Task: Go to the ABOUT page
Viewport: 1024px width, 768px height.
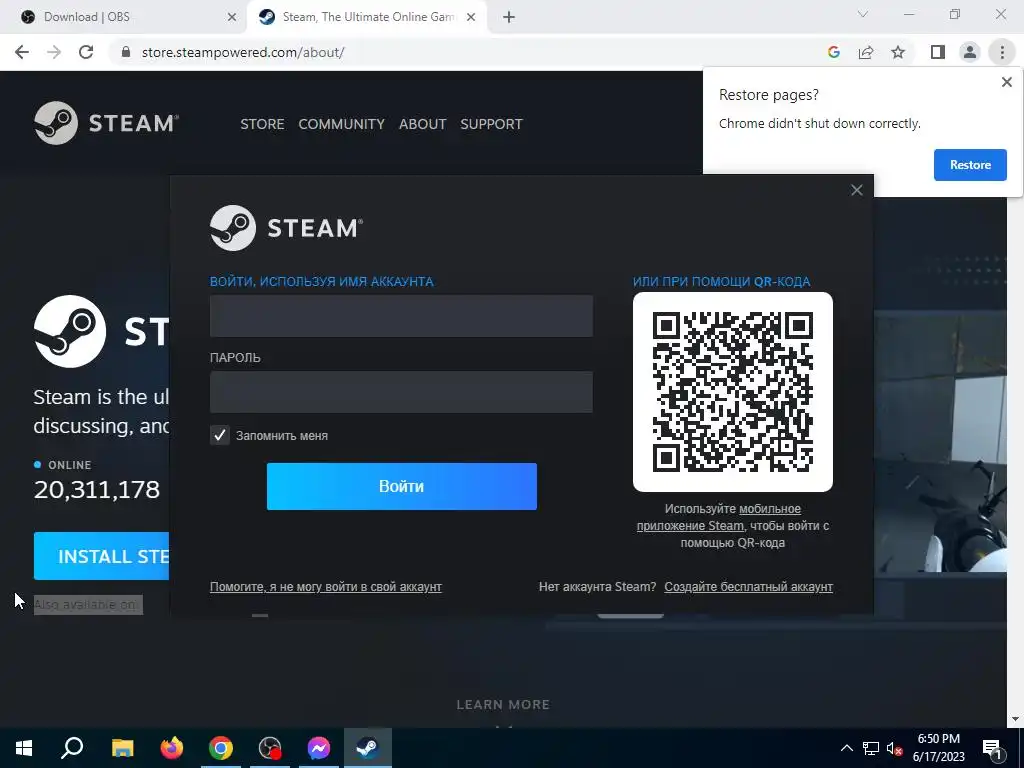Action: point(423,124)
